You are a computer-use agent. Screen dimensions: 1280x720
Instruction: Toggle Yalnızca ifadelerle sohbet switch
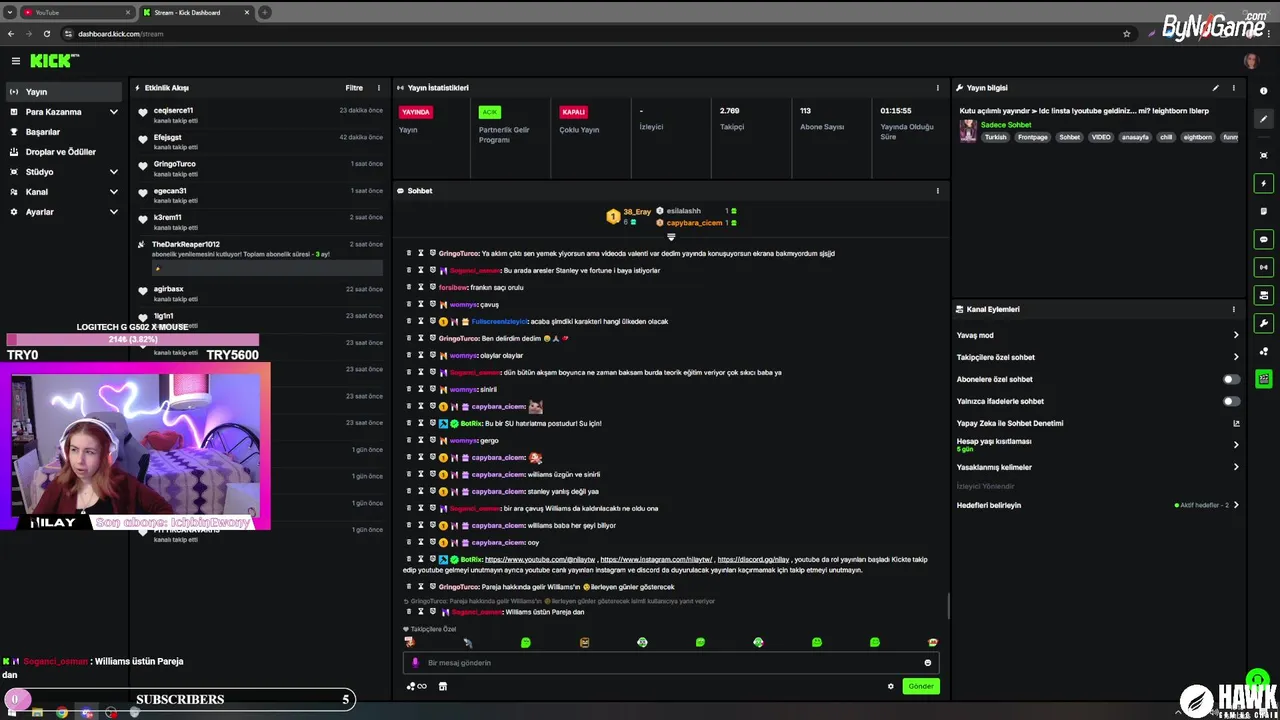[1232, 402]
